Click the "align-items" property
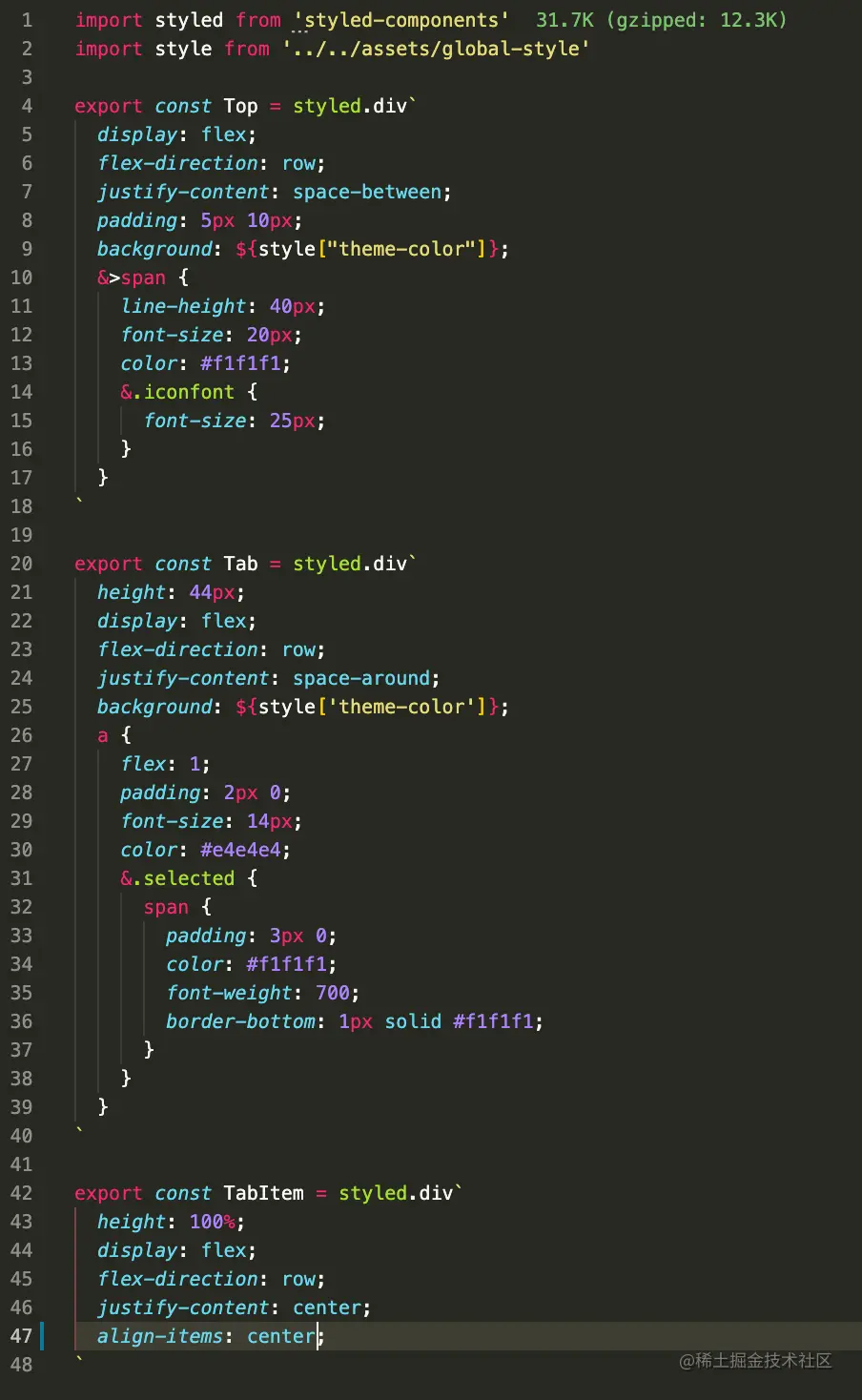Viewport: 862px width, 1400px height. coord(160,1336)
